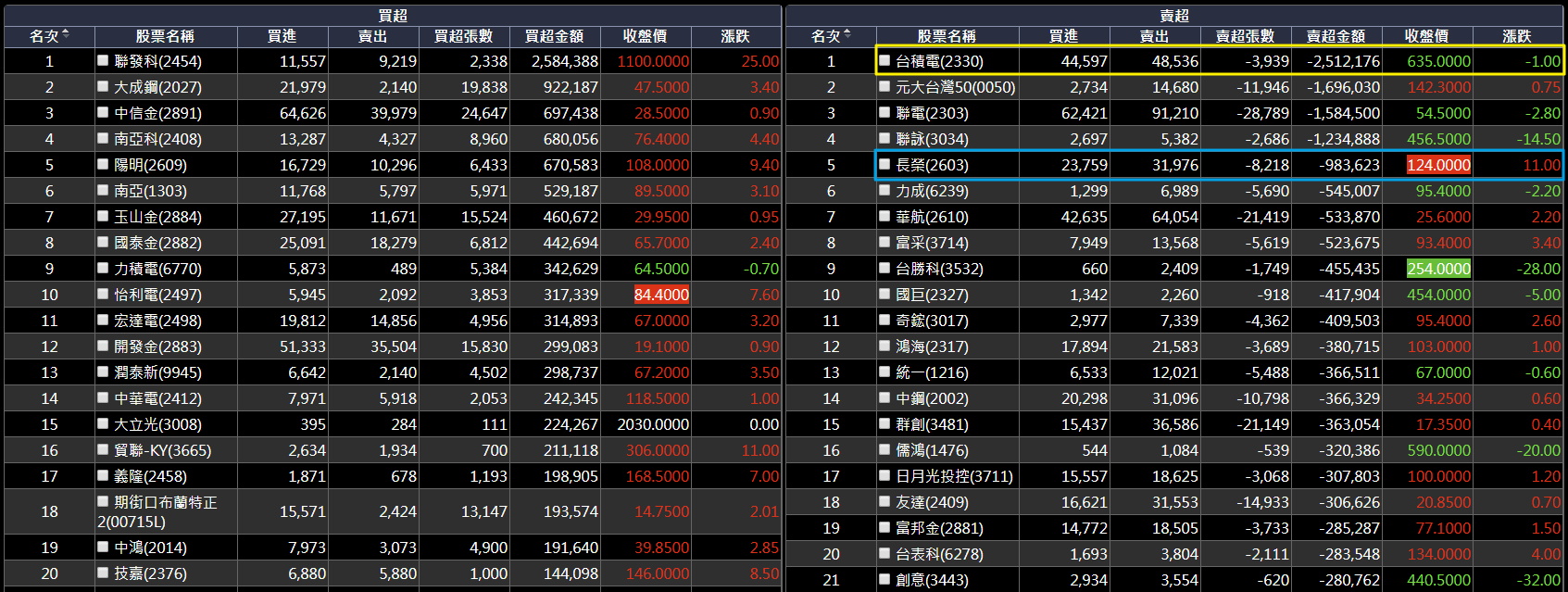Open stock 友達(2409)
1568x592 pixels.
[x=932, y=502]
